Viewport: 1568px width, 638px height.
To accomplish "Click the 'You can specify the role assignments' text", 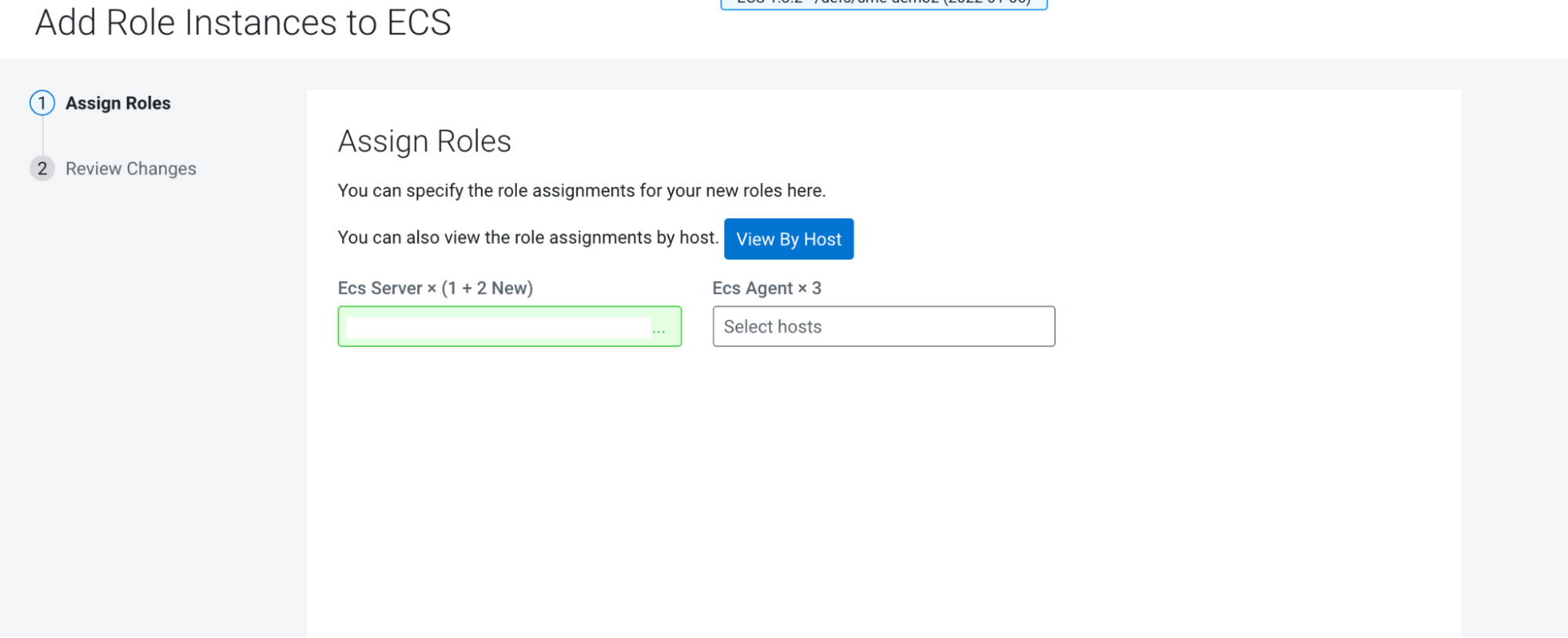I will click(x=581, y=191).
